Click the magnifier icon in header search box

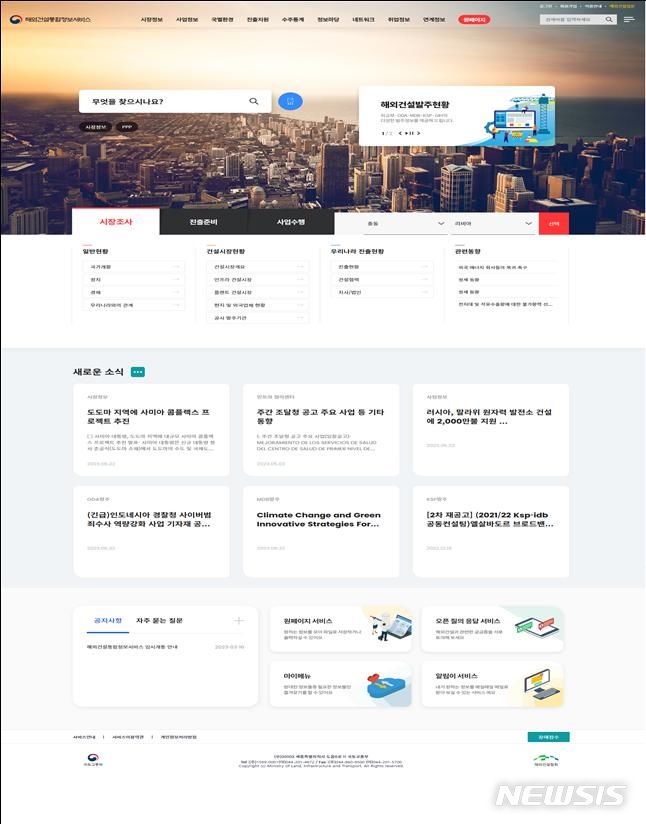(609, 19)
